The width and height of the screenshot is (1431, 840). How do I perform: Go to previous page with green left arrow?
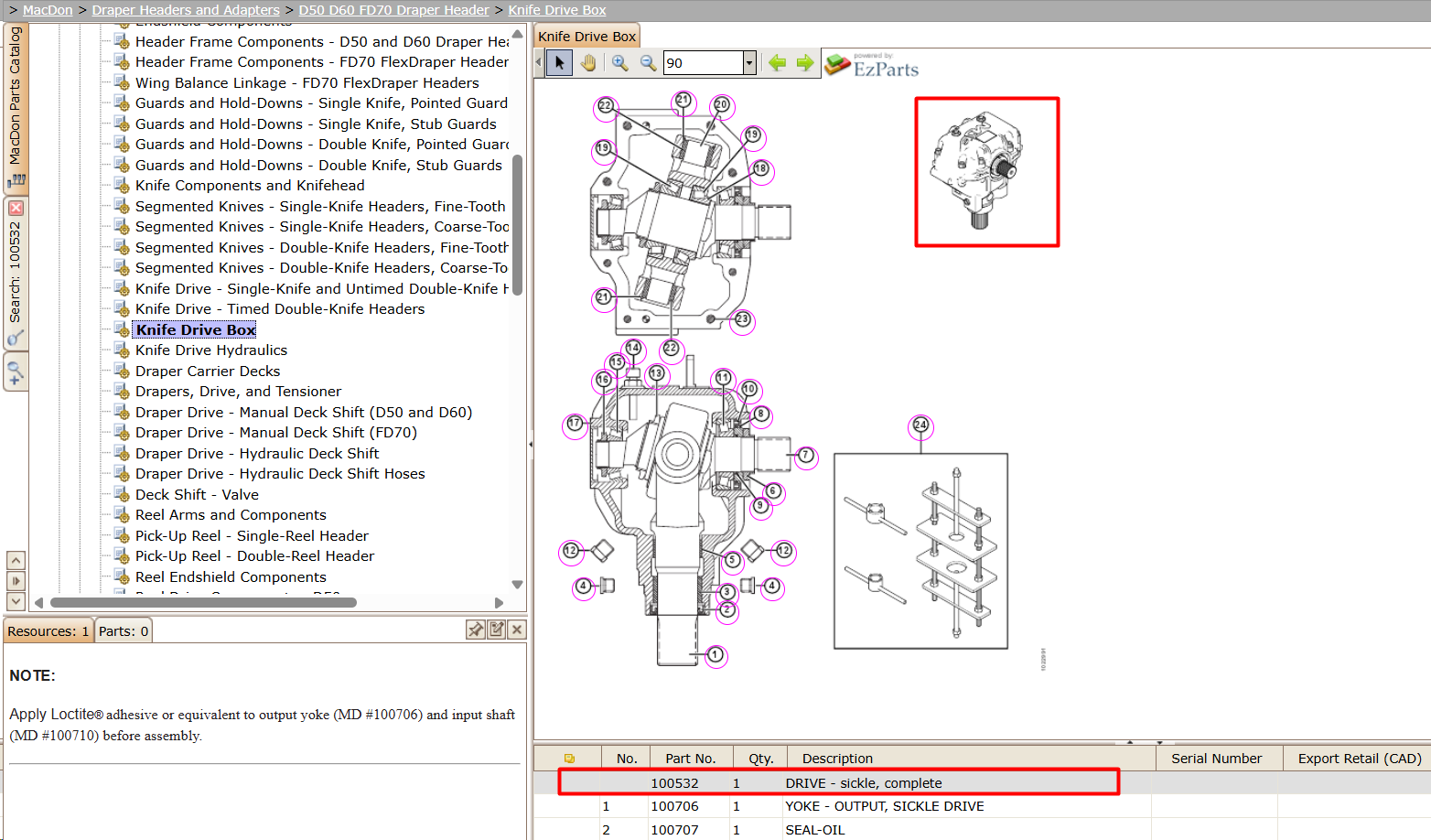[x=777, y=62]
